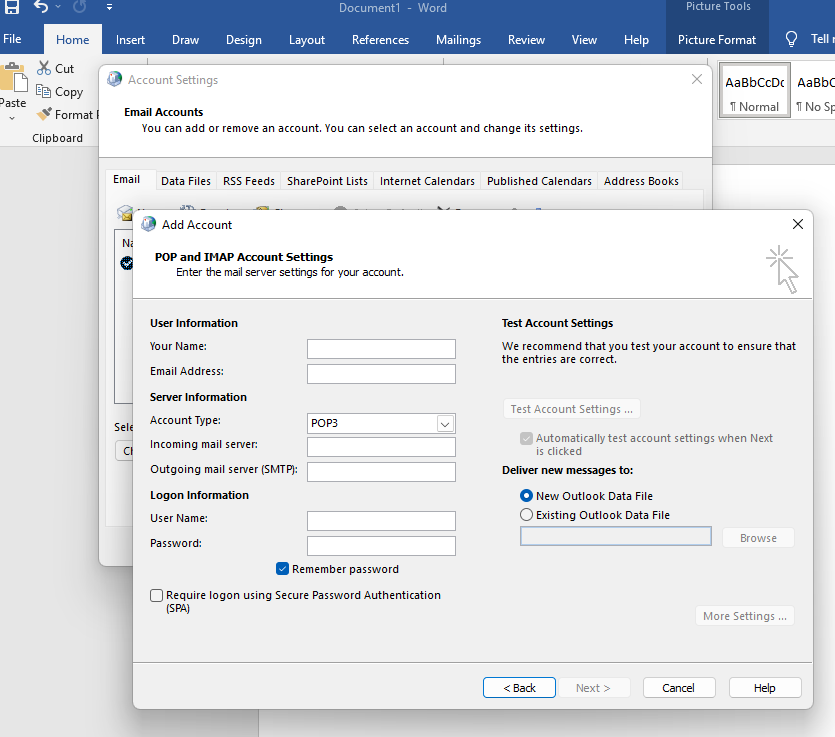The width and height of the screenshot is (835, 737).
Task: Toggle Automatically test account settings checkbox
Action: tap(526, 438)
